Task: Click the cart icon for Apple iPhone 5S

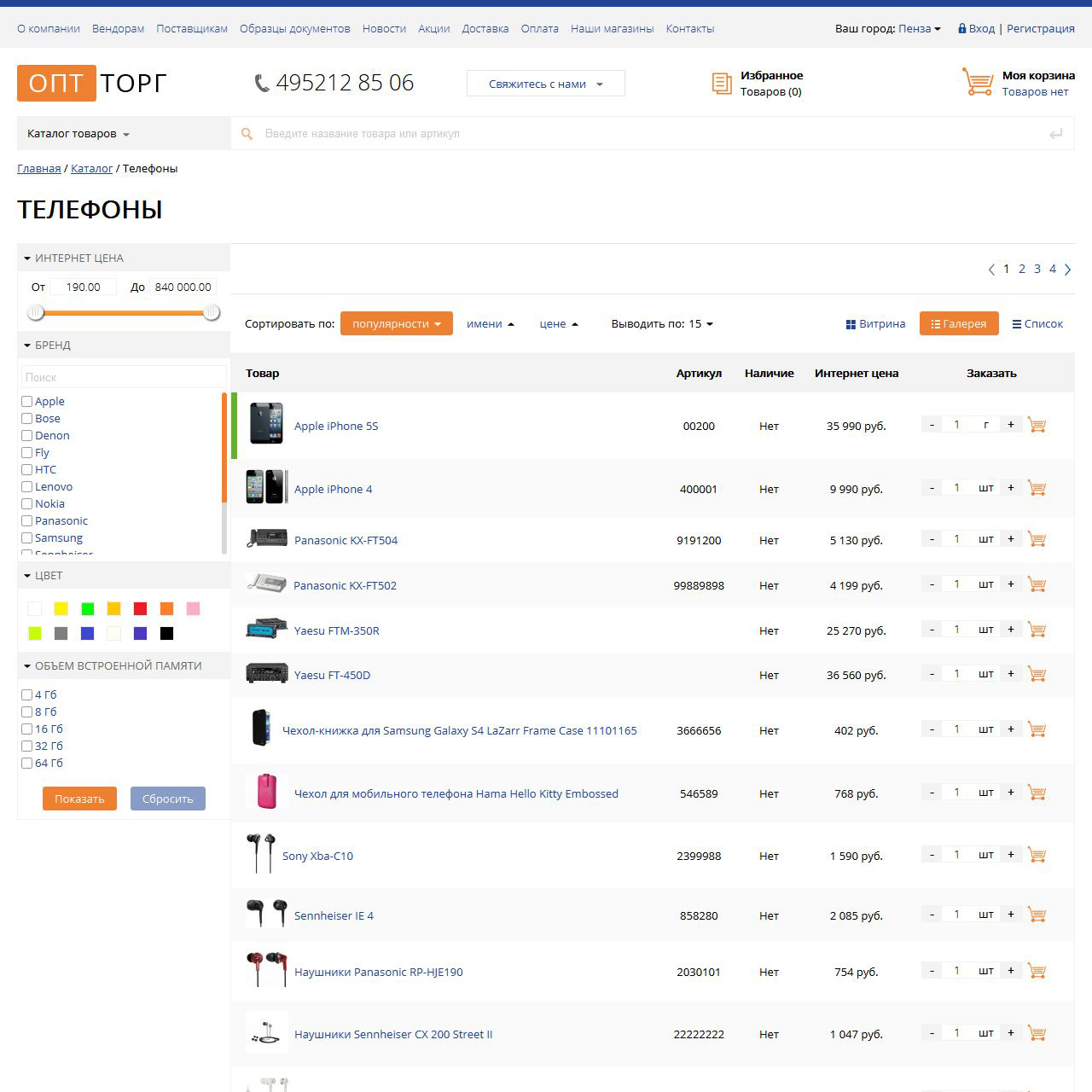Action: (1037, 425)
